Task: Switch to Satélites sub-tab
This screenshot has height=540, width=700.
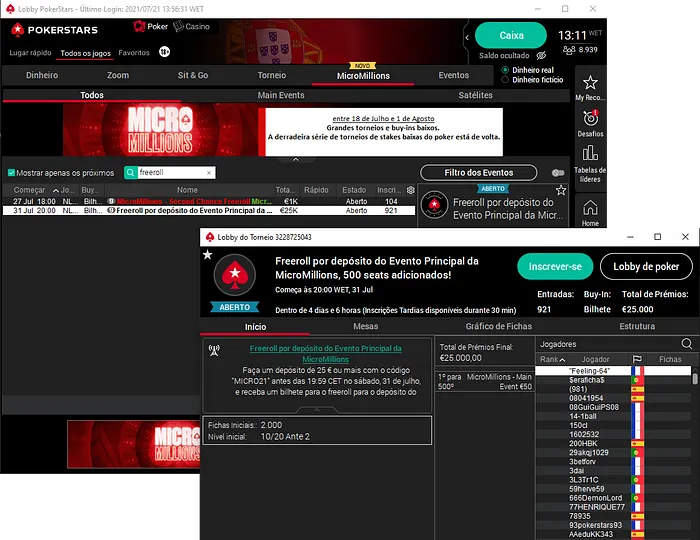Action: 475,95
